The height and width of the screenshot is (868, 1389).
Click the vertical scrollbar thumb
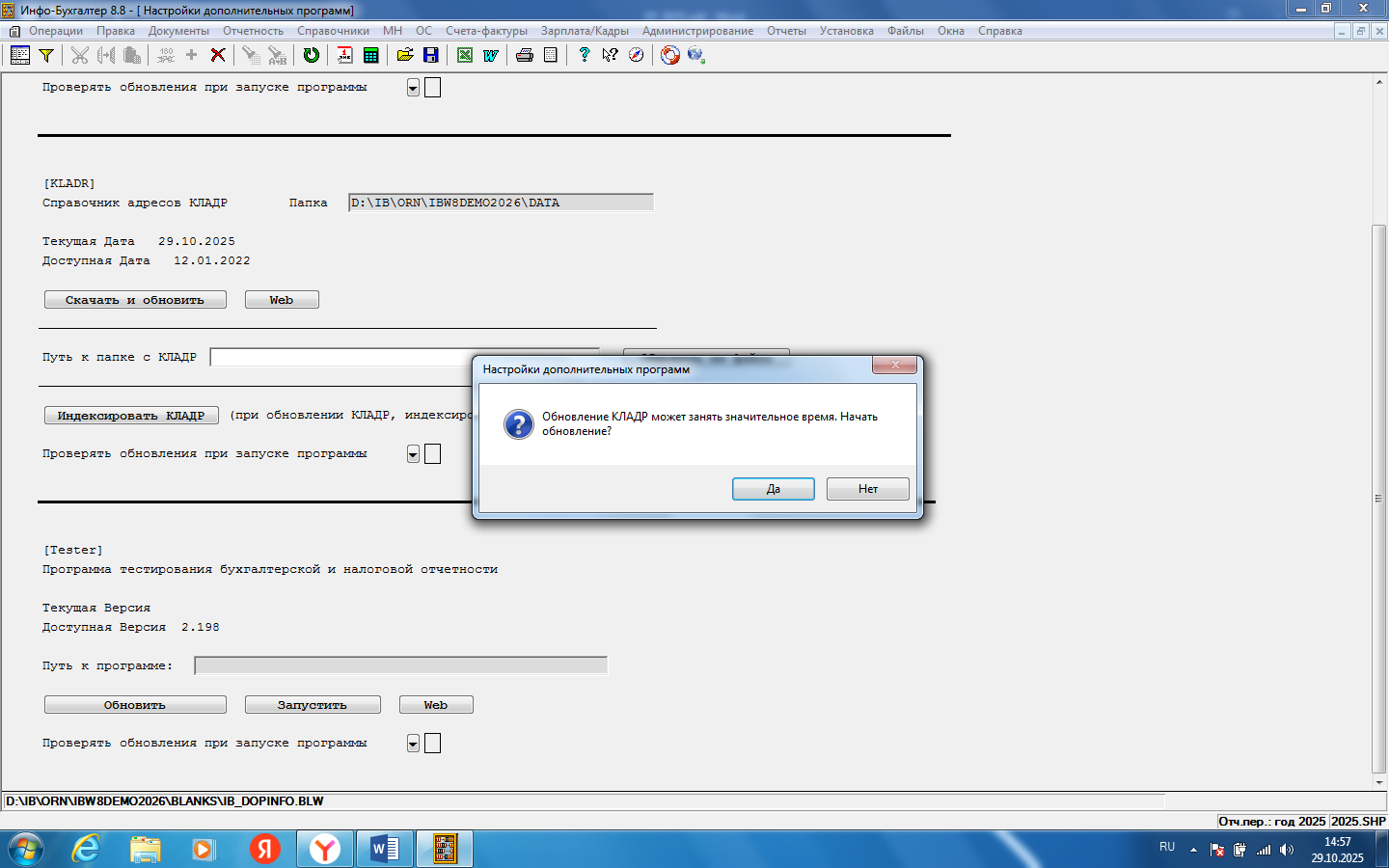click(x=1378, y=498)
